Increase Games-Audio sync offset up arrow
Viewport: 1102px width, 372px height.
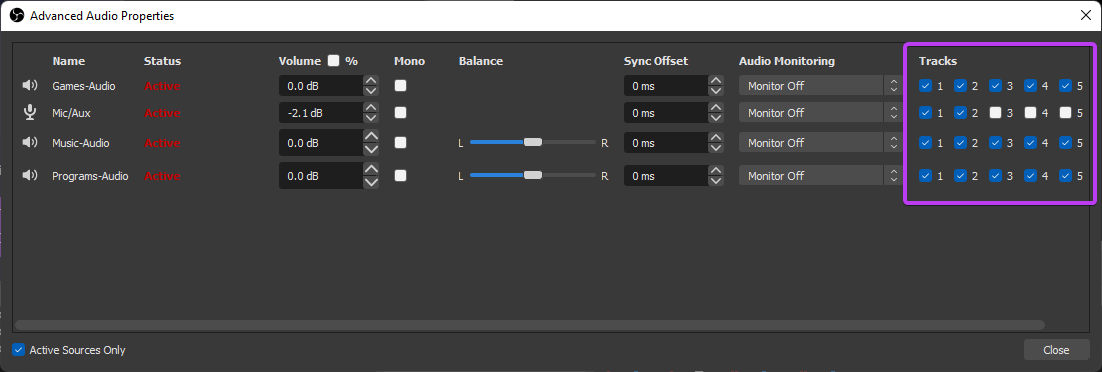coord(715,80)
